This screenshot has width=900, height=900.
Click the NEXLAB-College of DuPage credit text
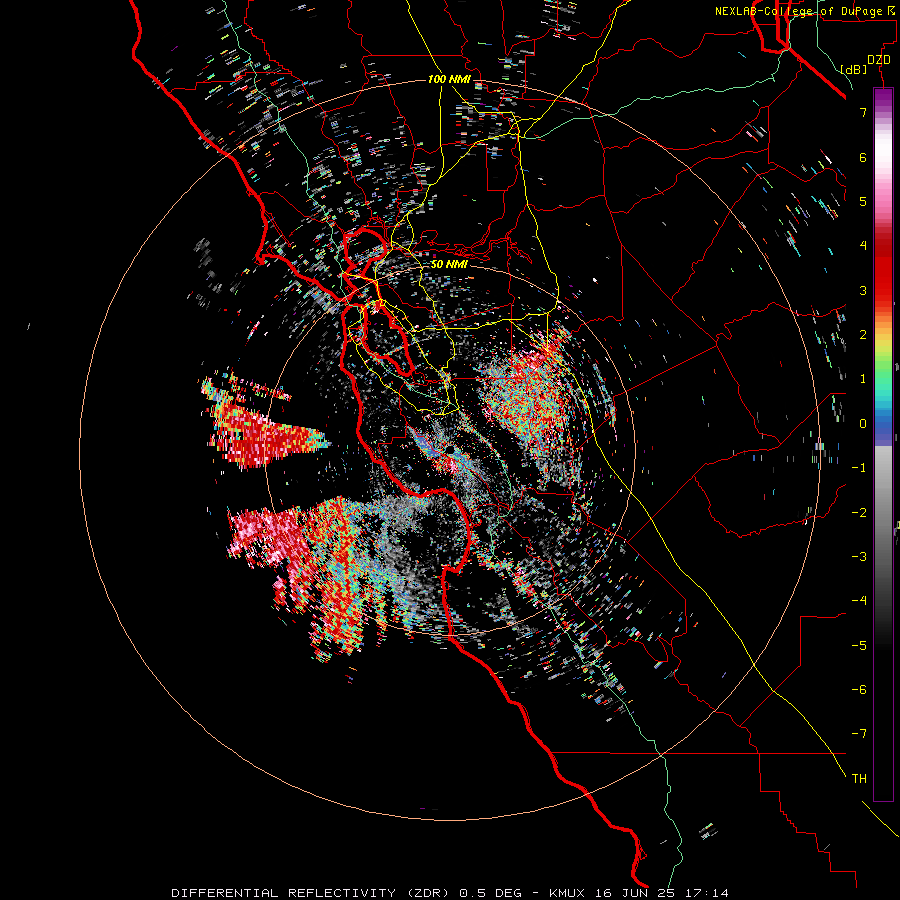pos(804,11)
